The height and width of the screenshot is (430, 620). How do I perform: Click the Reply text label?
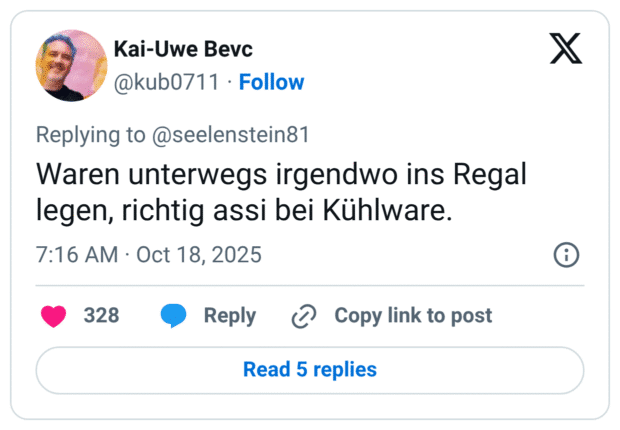[x=230, y=316]
